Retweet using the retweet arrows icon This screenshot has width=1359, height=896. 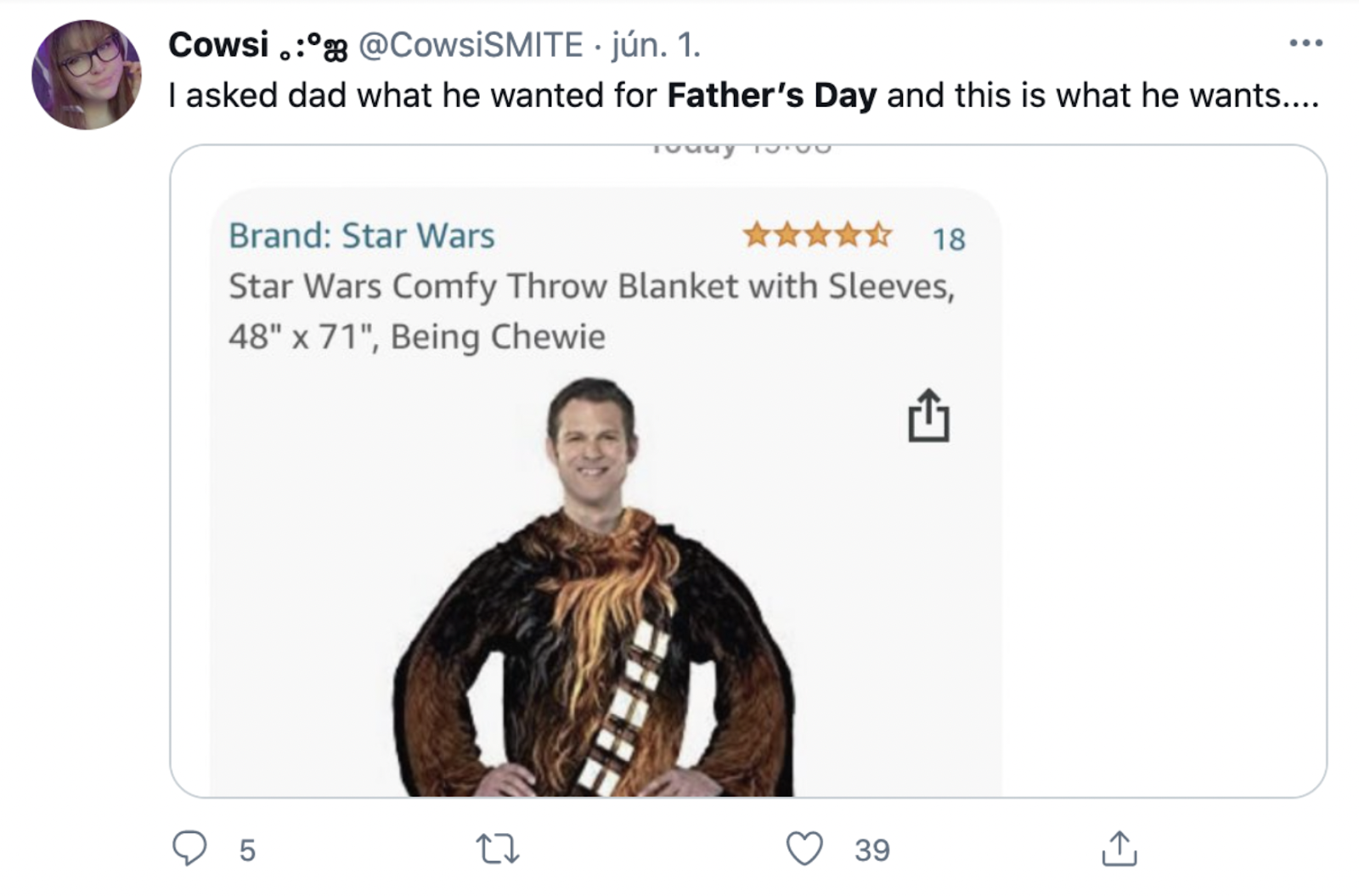(498, 848)
